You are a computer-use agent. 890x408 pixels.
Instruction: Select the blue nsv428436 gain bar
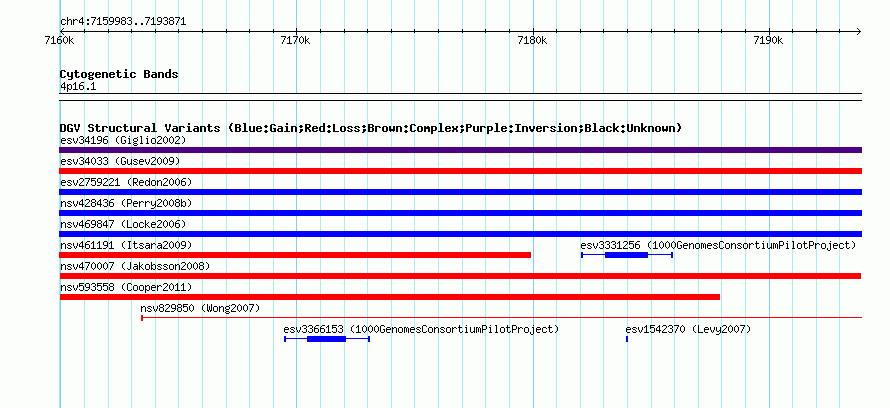click(x=460, y=213)
